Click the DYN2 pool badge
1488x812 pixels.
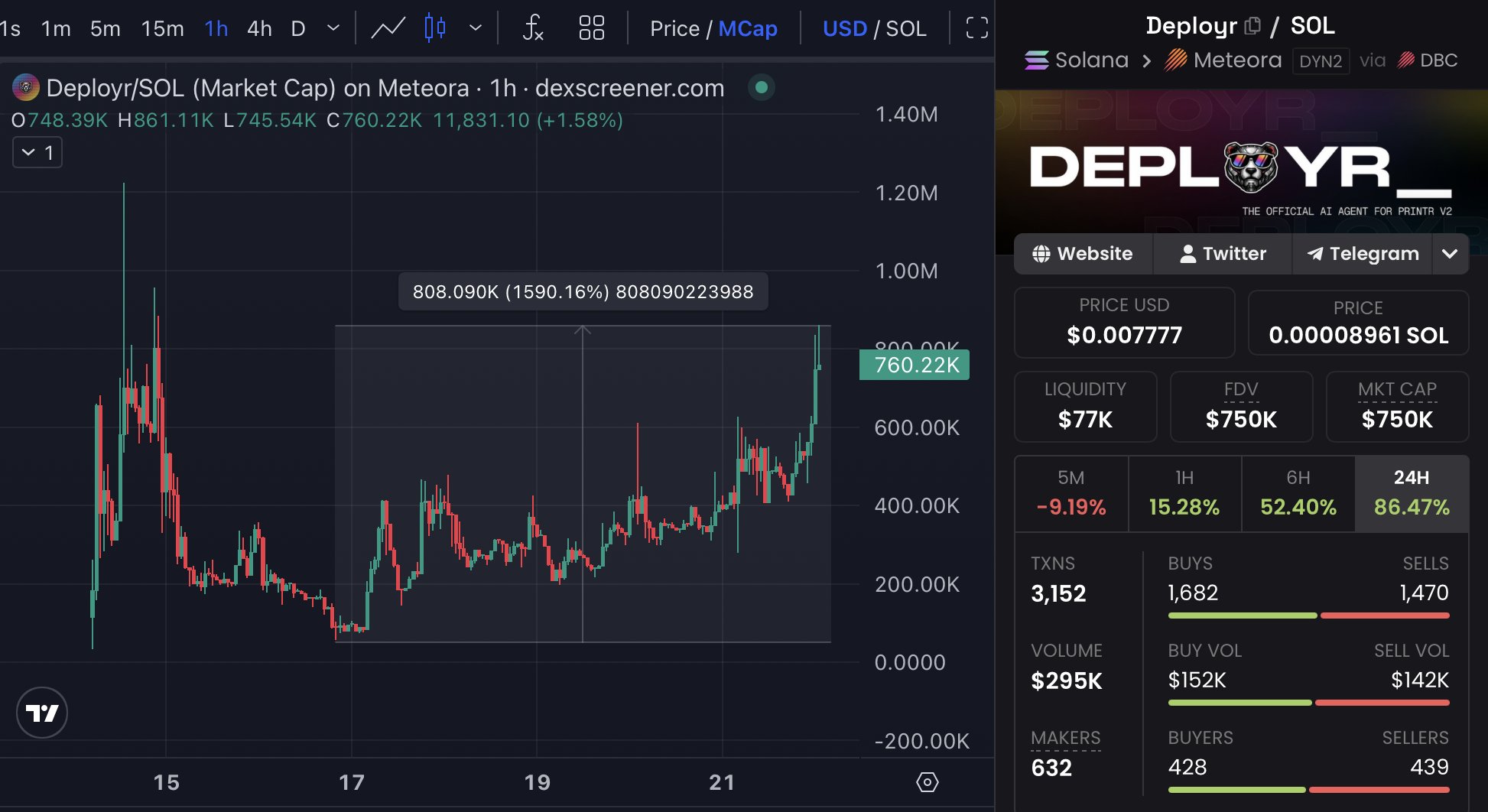click(x=1321, y=60)
